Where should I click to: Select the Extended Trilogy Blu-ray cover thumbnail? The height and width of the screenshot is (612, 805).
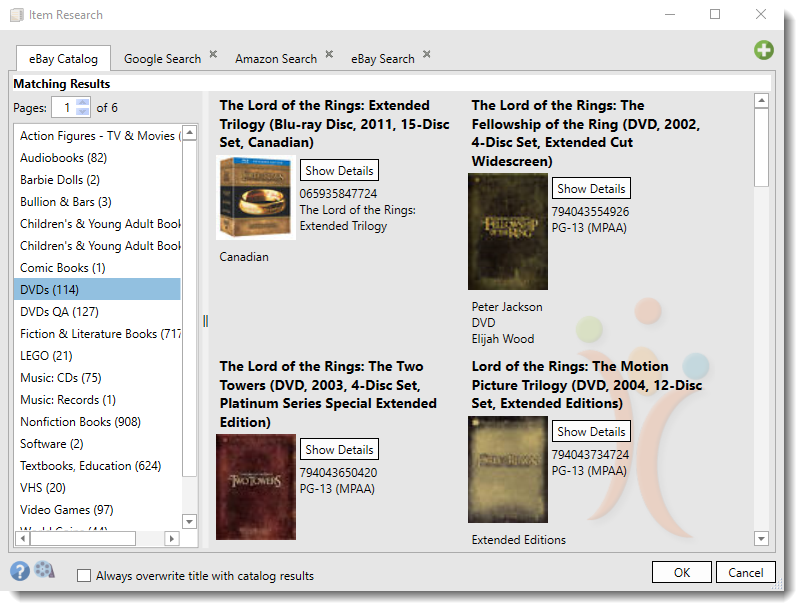click(256, 198)
